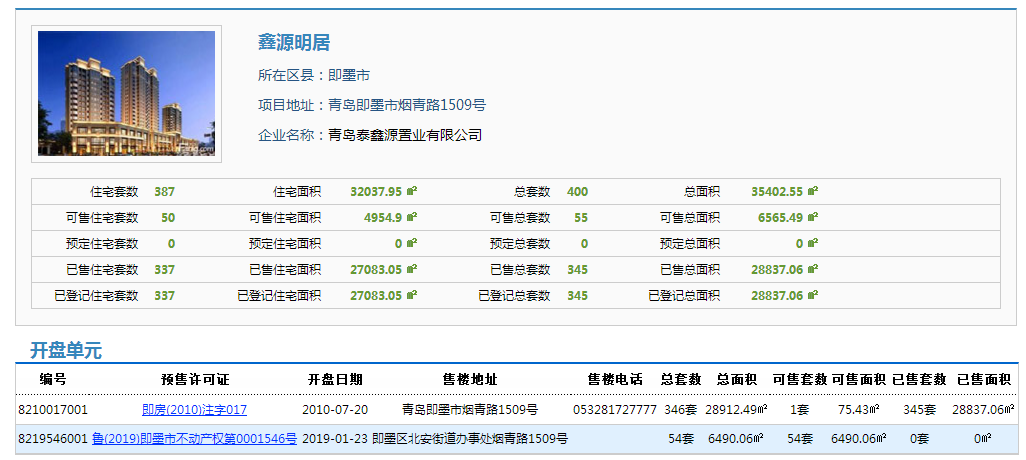This screenshot has width=1026, height=460.
Task: Click the 鑫源明居 project title
Action: click(293, 43)
